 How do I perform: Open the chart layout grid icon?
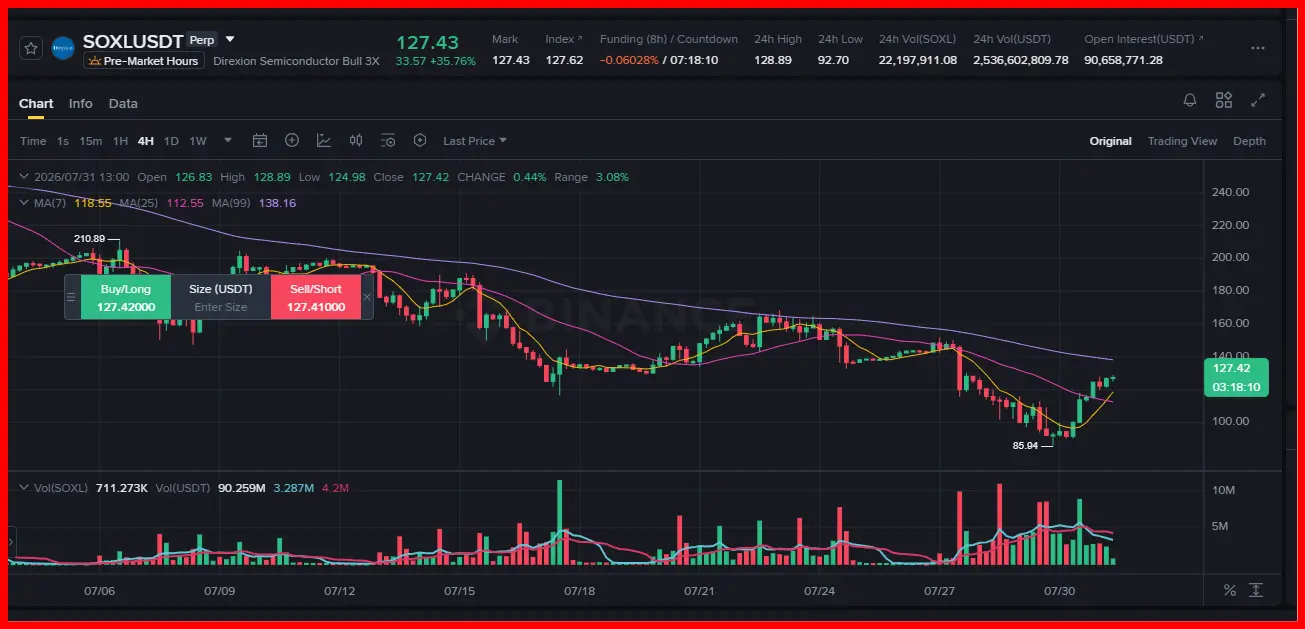[1224, 100]
